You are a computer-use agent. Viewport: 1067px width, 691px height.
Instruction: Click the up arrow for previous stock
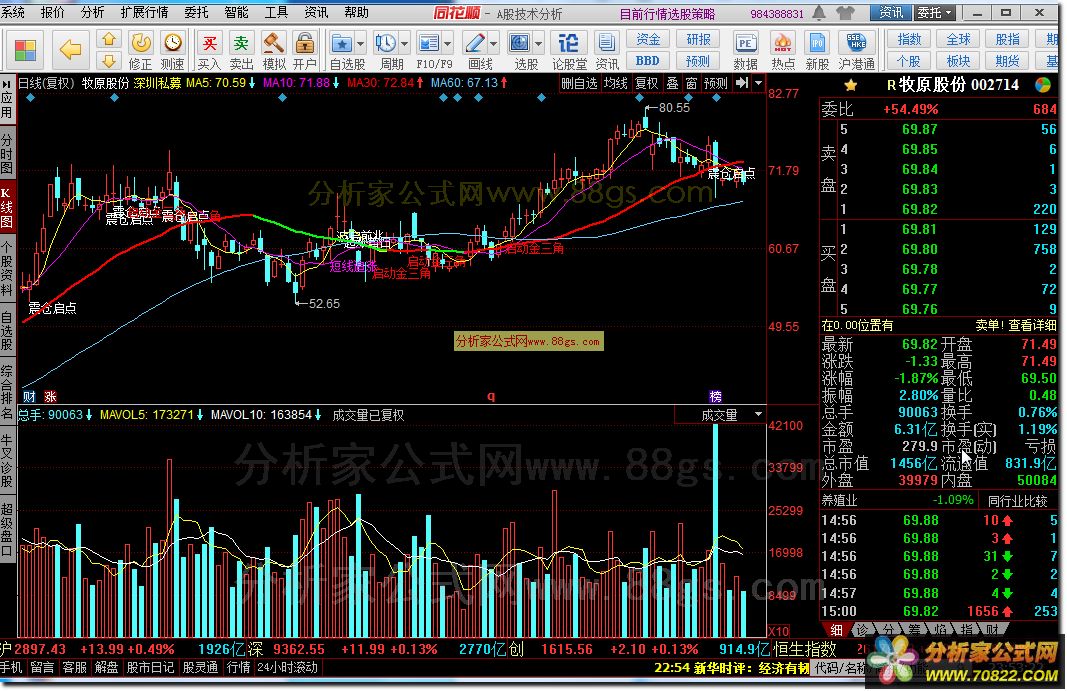click(109, 40)
